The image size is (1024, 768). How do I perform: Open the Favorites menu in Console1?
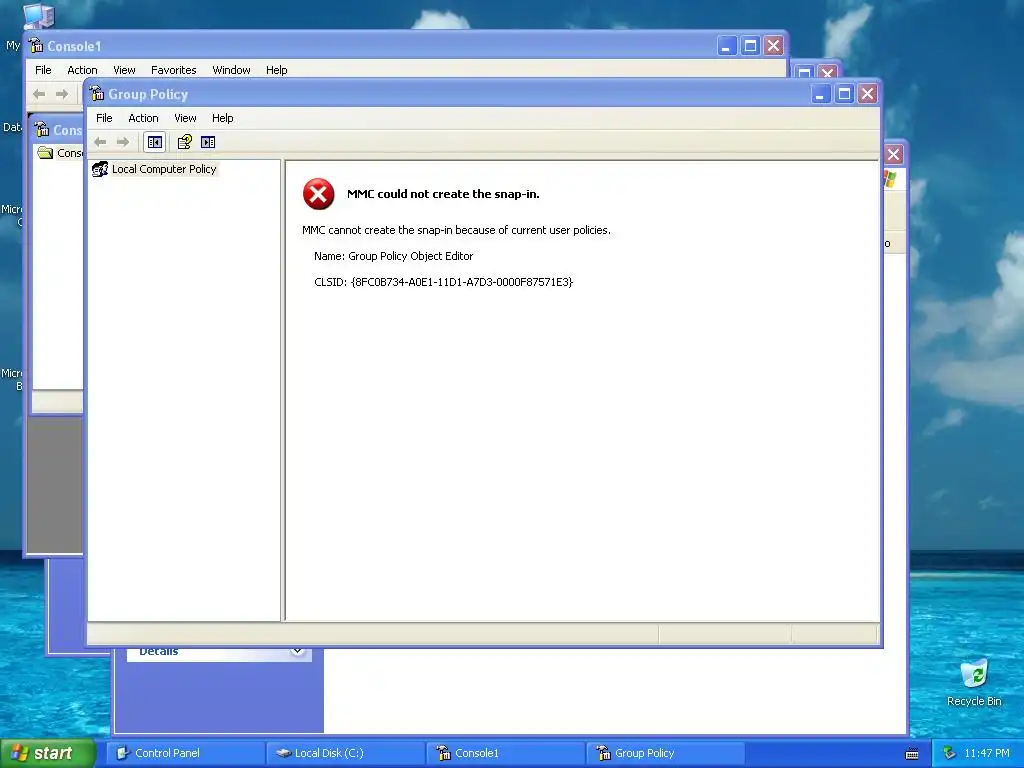174,70
